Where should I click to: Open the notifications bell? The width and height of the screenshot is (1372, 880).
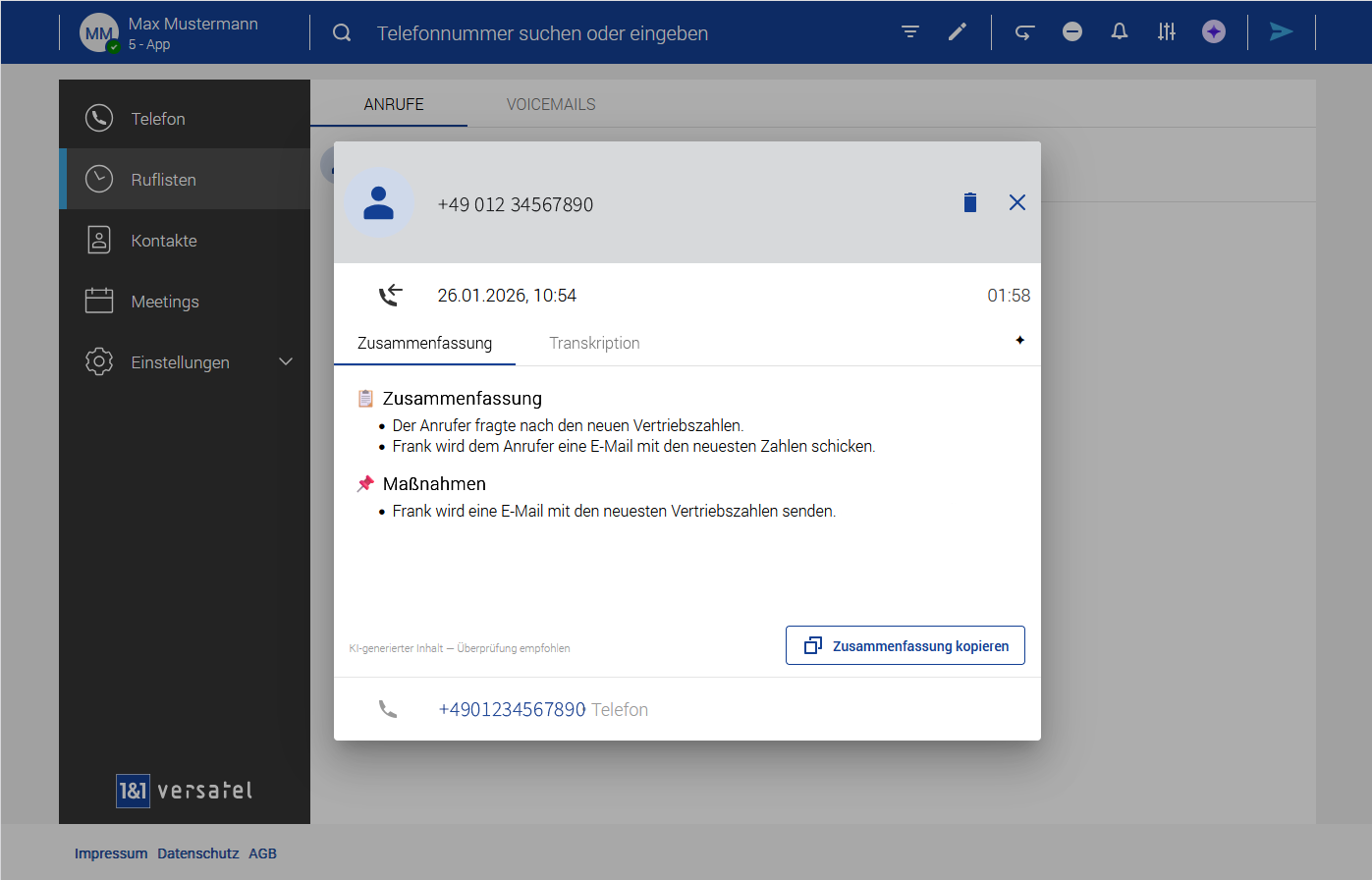pyautogui.click(x=1120, y=32)
